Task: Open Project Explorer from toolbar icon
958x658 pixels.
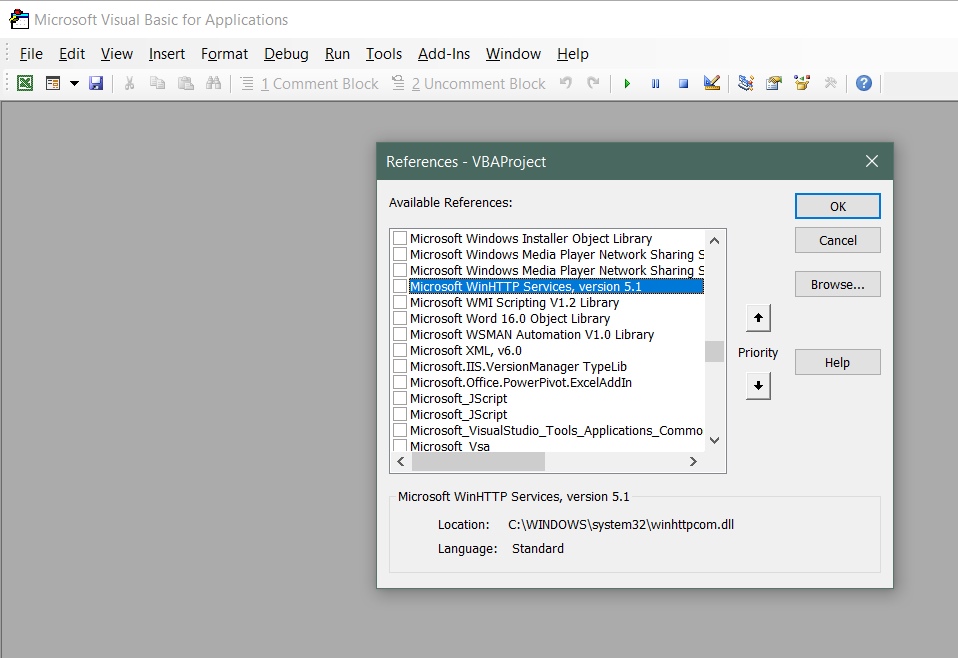Action: (x=746, y=84)
